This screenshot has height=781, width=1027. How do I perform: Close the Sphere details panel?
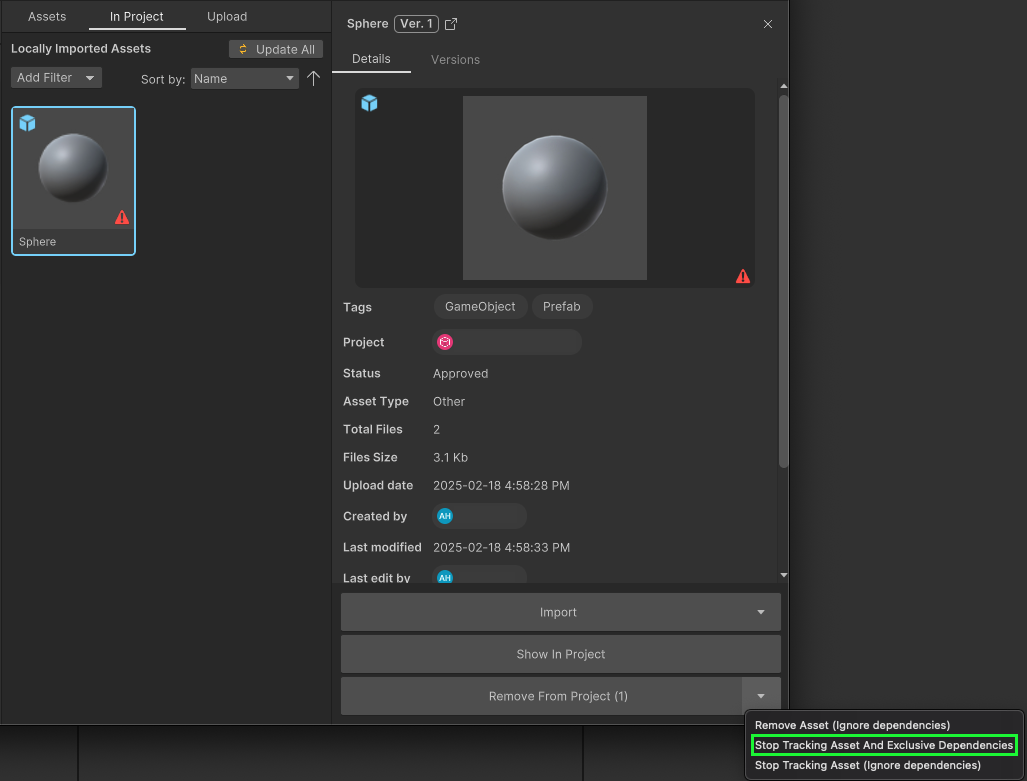(x=768, y=24)
